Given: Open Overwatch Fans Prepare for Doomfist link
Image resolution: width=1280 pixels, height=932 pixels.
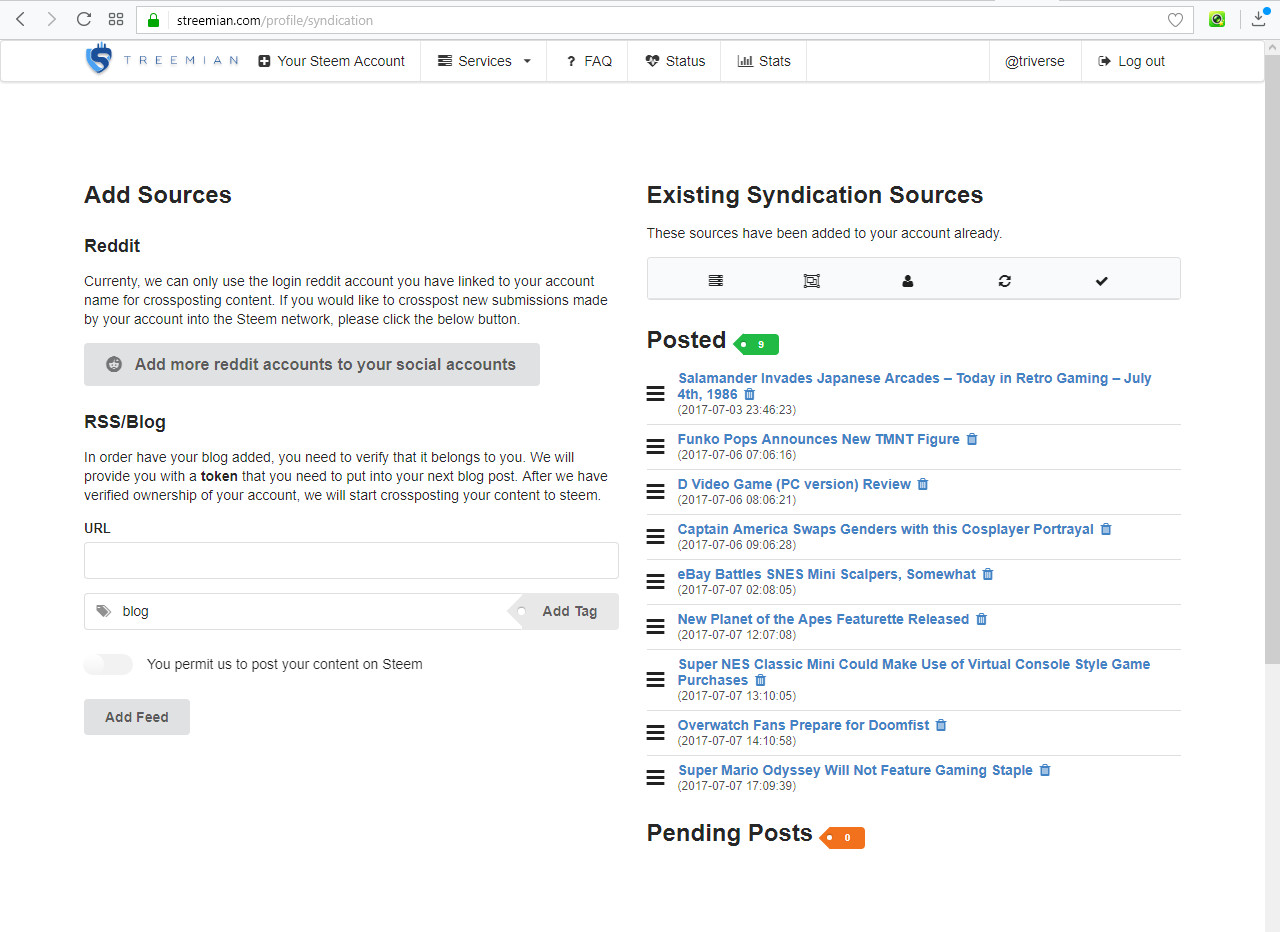Looking at the screenshot, I should click(803, 725).
